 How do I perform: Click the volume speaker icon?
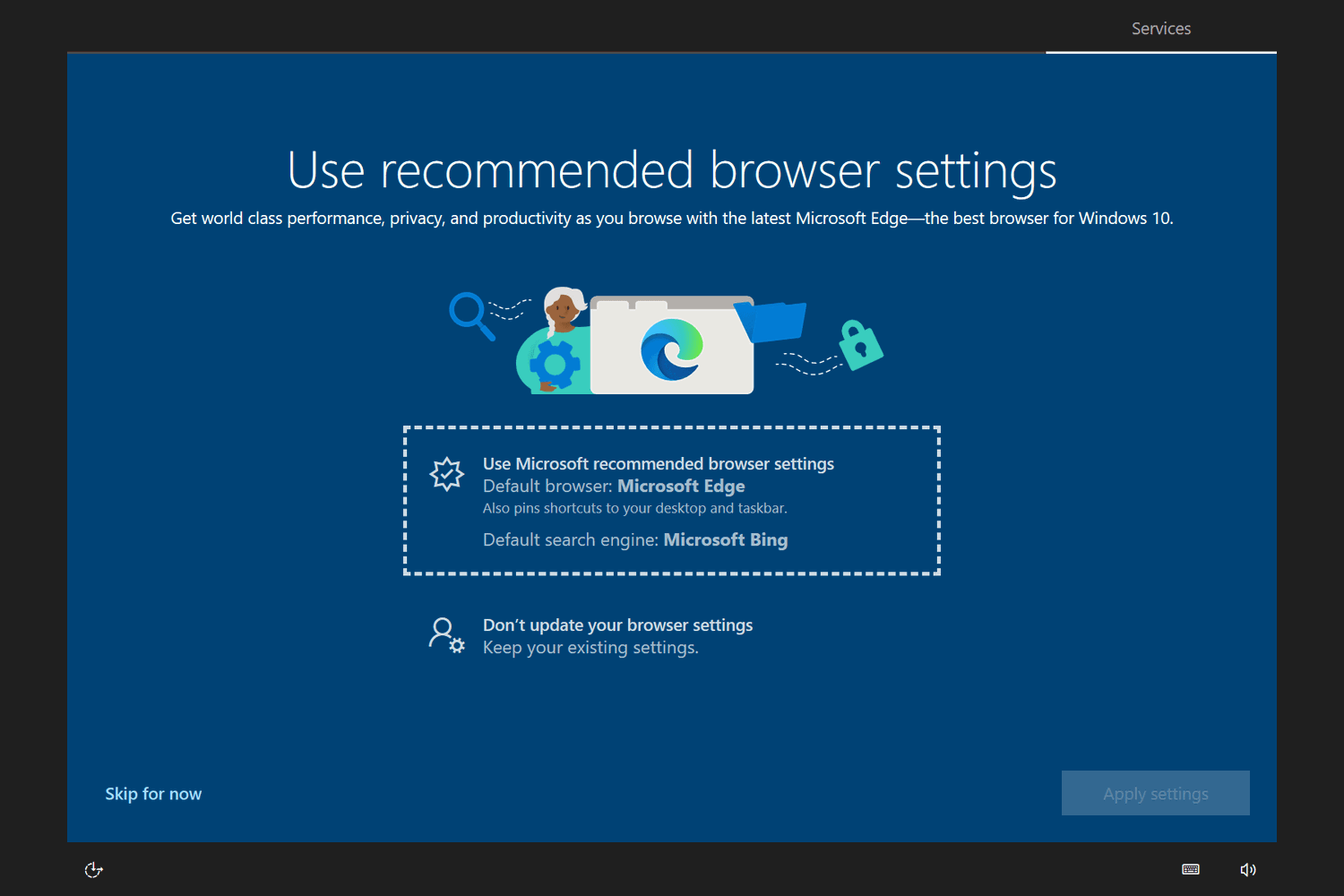click(1248, 870)
